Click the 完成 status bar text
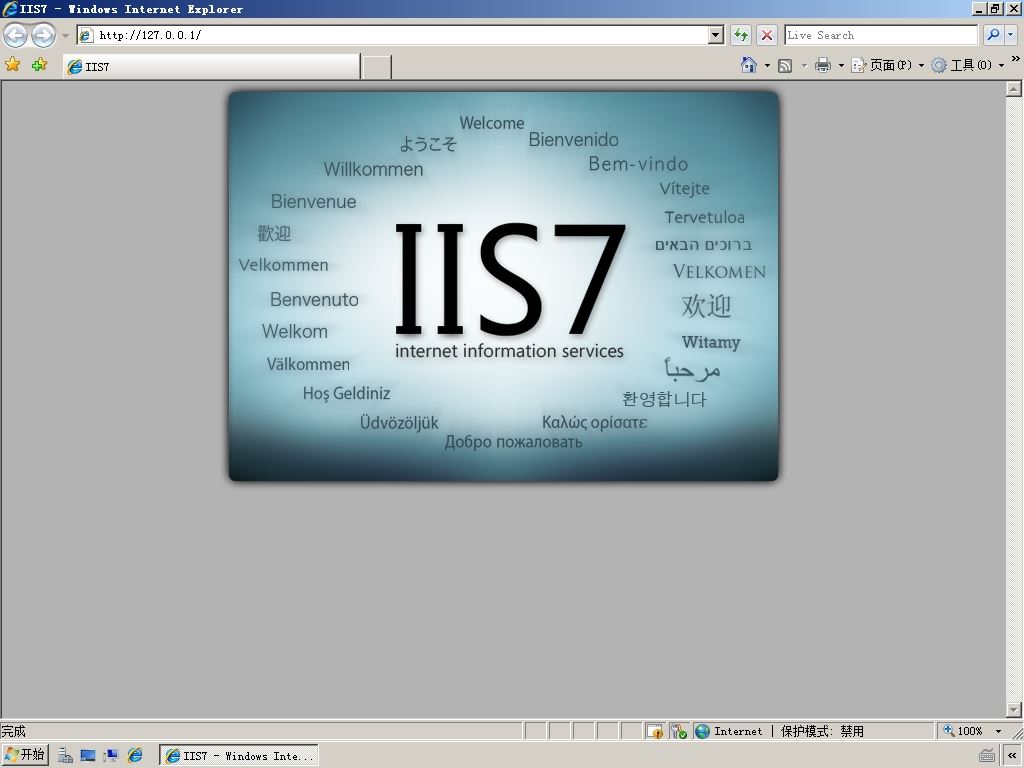 pyautogui.click(x=13, y=731)
